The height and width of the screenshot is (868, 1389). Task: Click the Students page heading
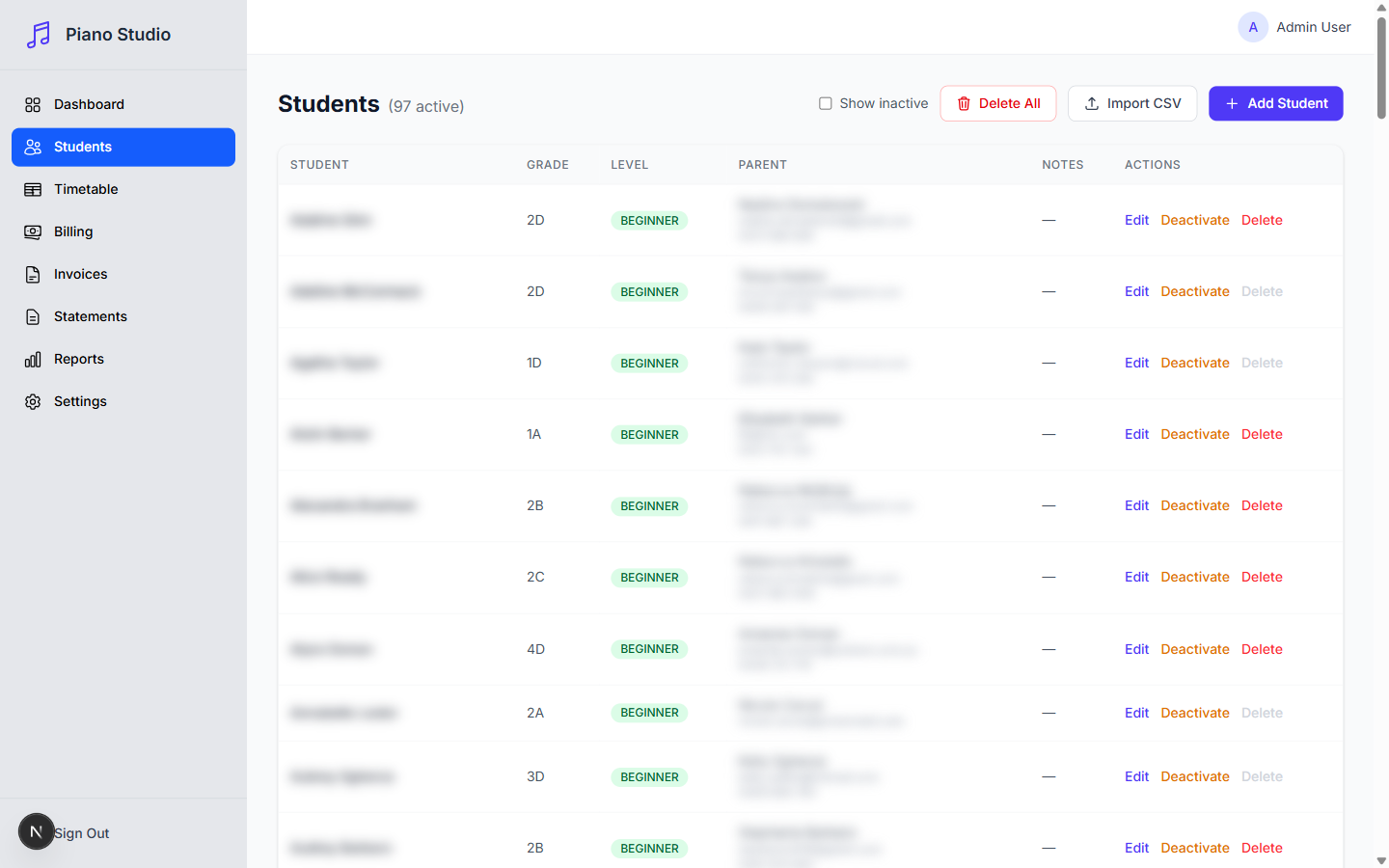[329, 103]
